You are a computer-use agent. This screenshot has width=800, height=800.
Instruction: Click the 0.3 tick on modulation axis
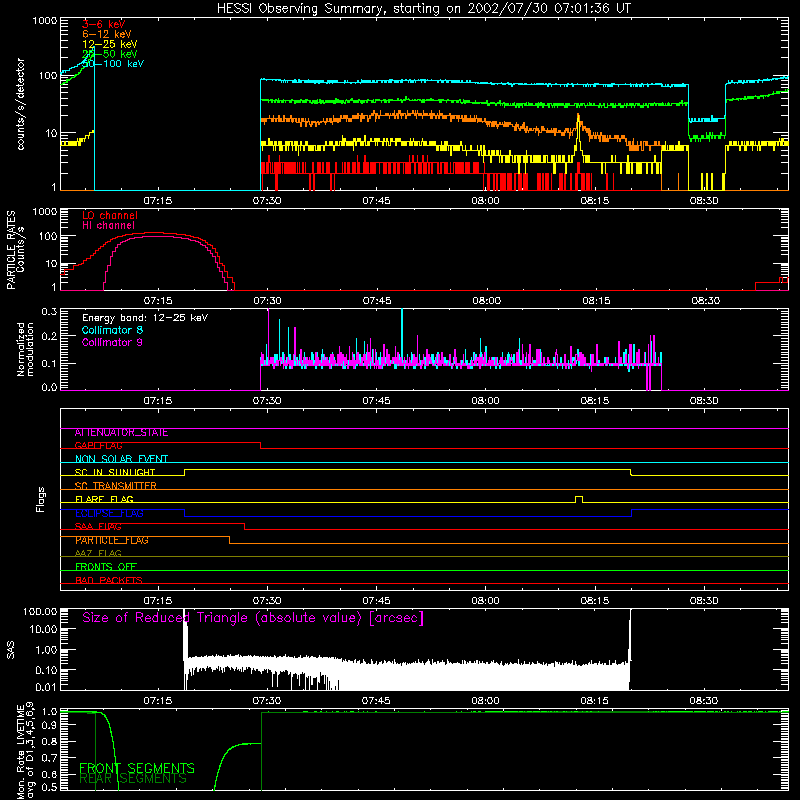pos(49,312)
